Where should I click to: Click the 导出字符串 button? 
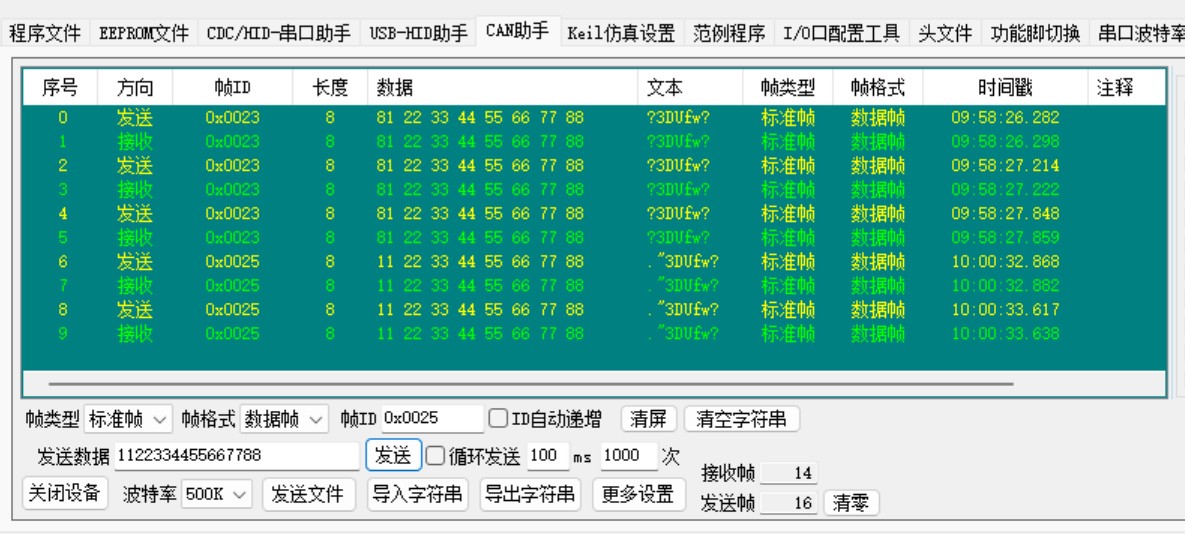click(x=530, y=494)
